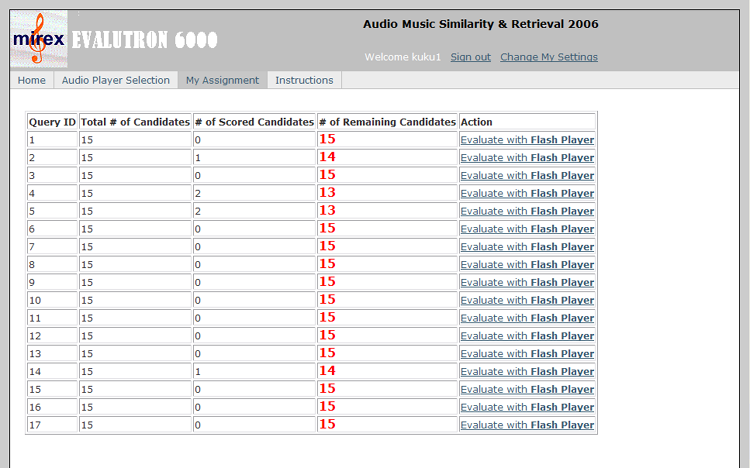The width and height of the screenshot is (750, 468).
Task: Evaluate query 14 with Flash Player
Action: coord(527,371)
